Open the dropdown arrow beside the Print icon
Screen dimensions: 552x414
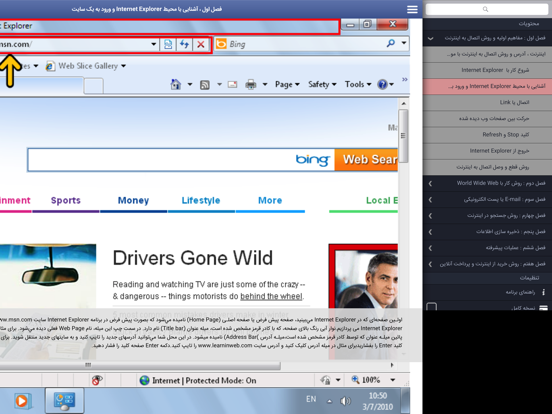click(x=265, y=84)
